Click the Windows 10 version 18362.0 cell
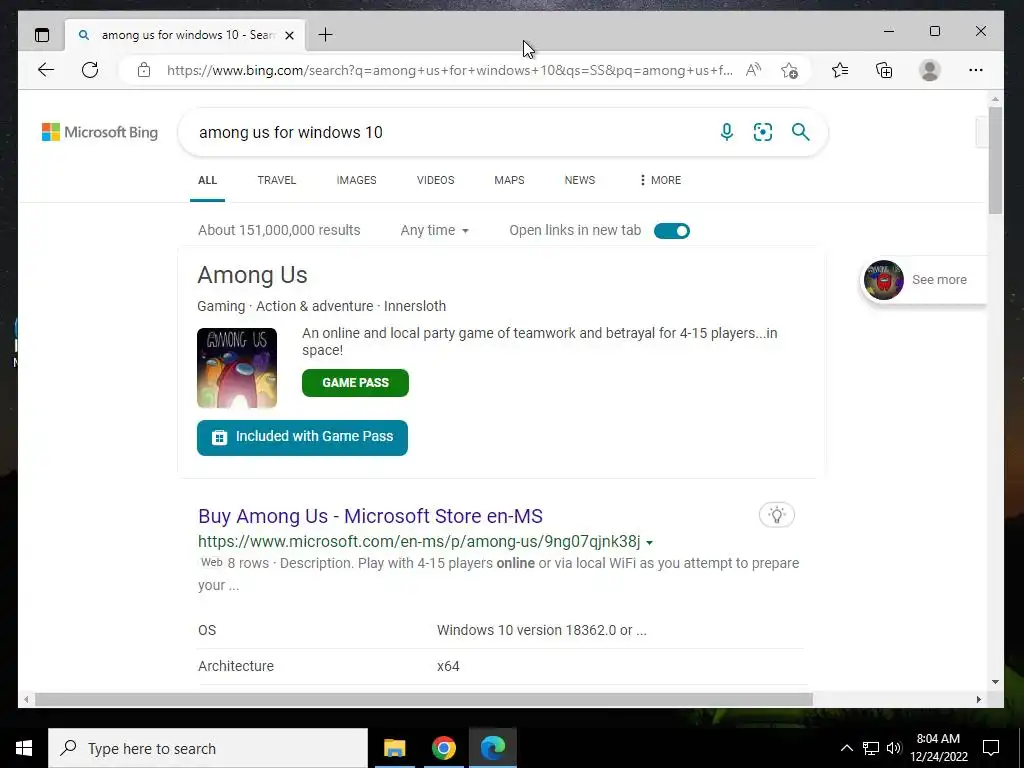 click(541, 630)
